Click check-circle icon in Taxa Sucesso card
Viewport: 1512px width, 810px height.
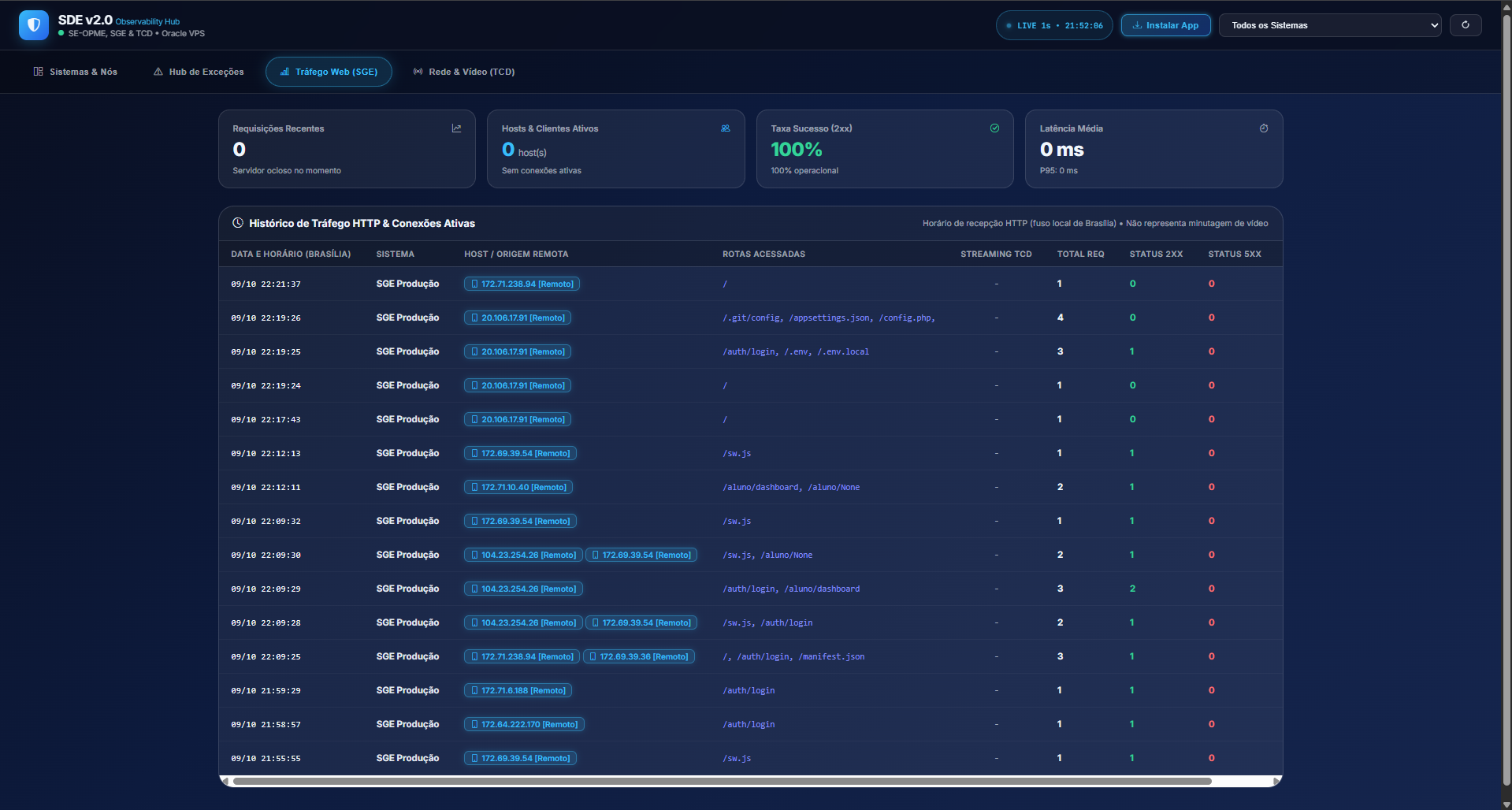(x=994, y=128)
